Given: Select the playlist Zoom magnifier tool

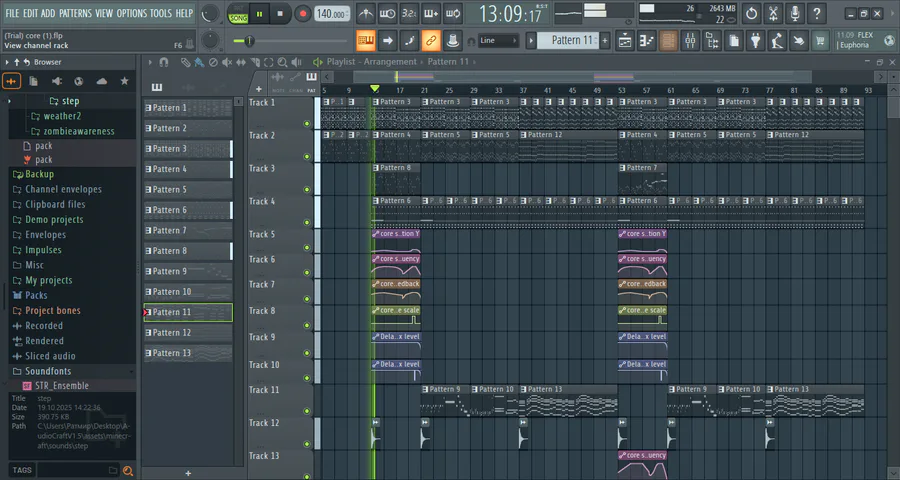Looking at the screenshot, I should (282, 62).
